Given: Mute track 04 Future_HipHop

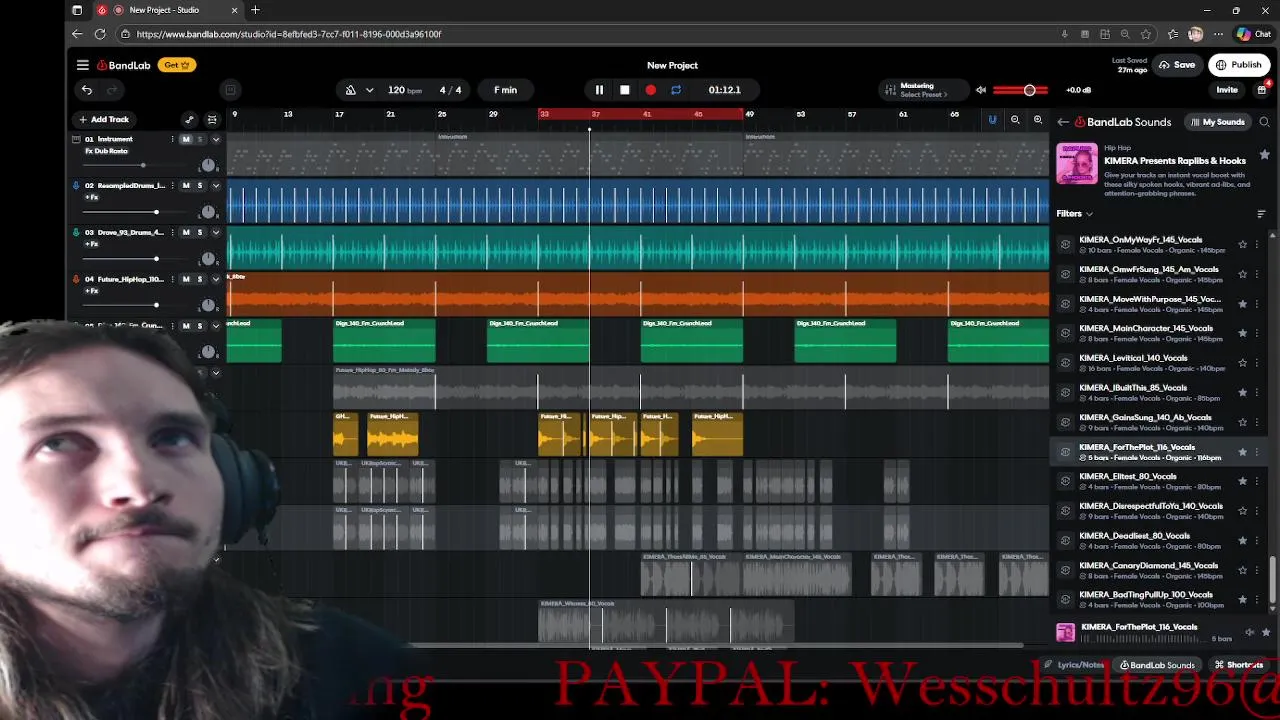Looking at the screenshot, I should (186, 279).
